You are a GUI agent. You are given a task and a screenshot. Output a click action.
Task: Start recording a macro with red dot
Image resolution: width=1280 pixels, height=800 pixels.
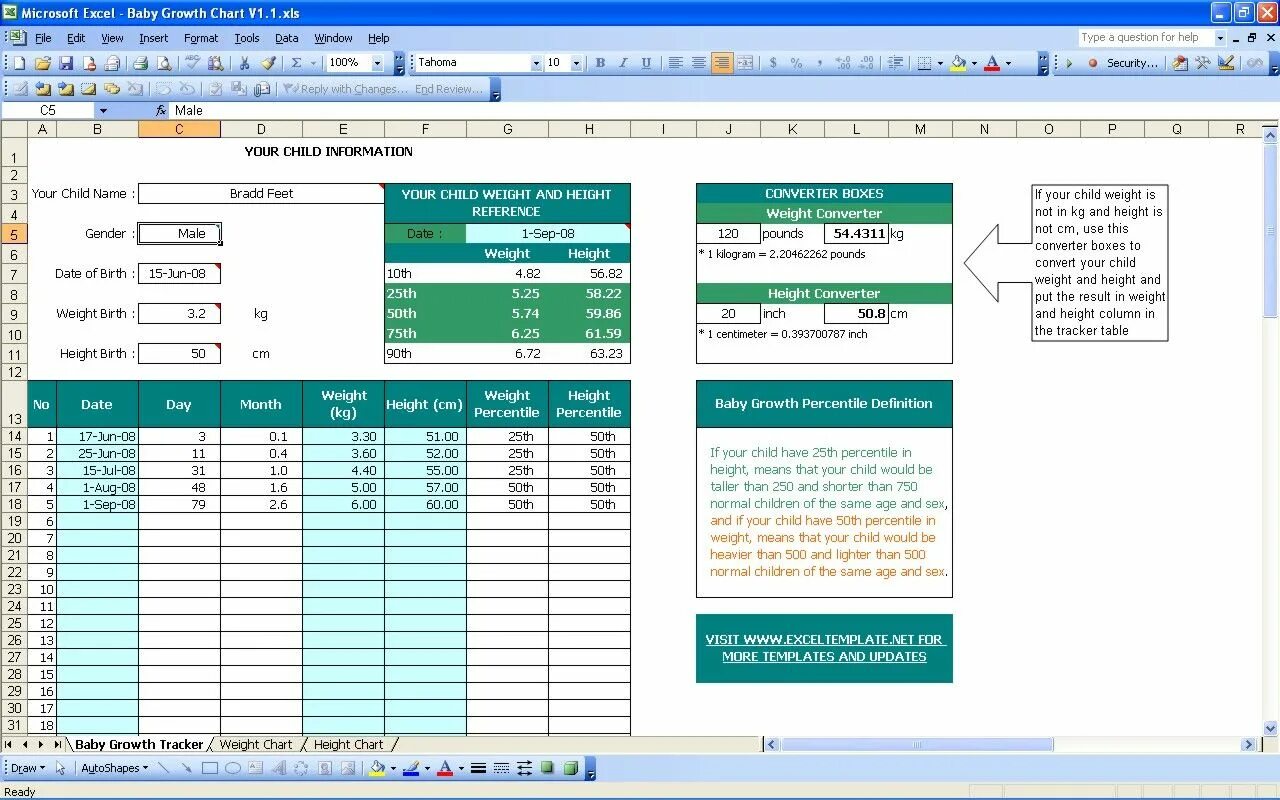pos(1092,63)
